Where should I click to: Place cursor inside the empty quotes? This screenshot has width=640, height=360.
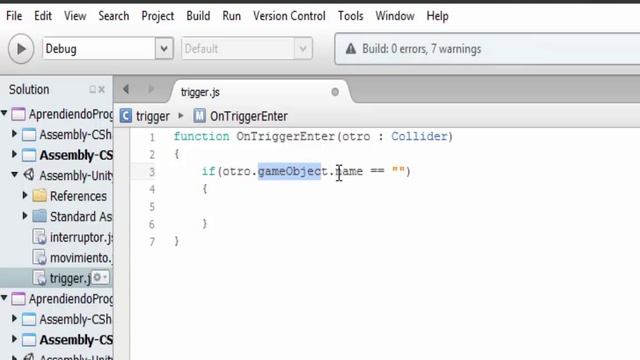pyautogui.click(x=398, y=171)
